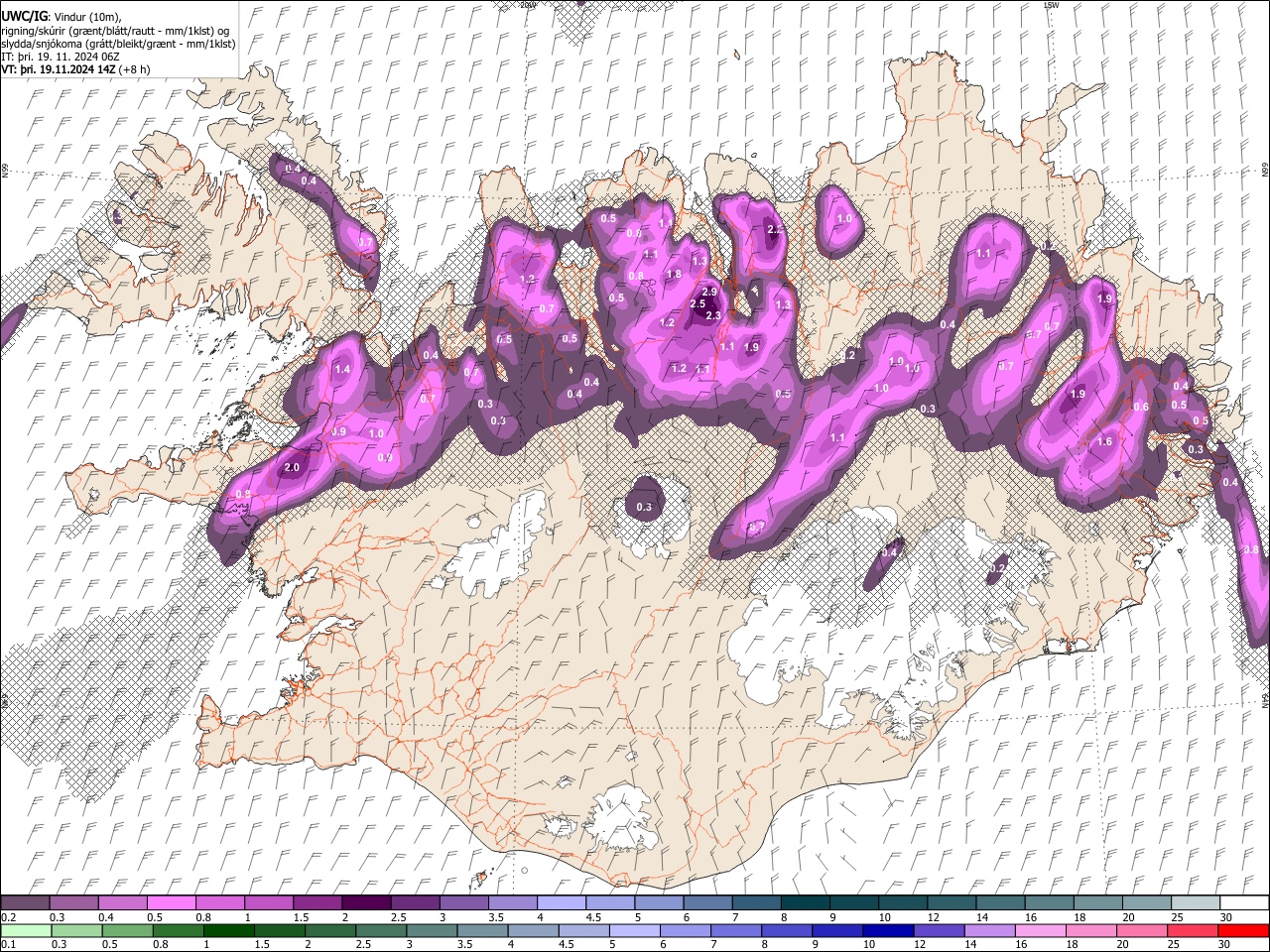Pick the dark teal 8–9 swatch, upper legend
Image resolution: width=1270 pixels, height=952 pixels.
pos(807,902)
